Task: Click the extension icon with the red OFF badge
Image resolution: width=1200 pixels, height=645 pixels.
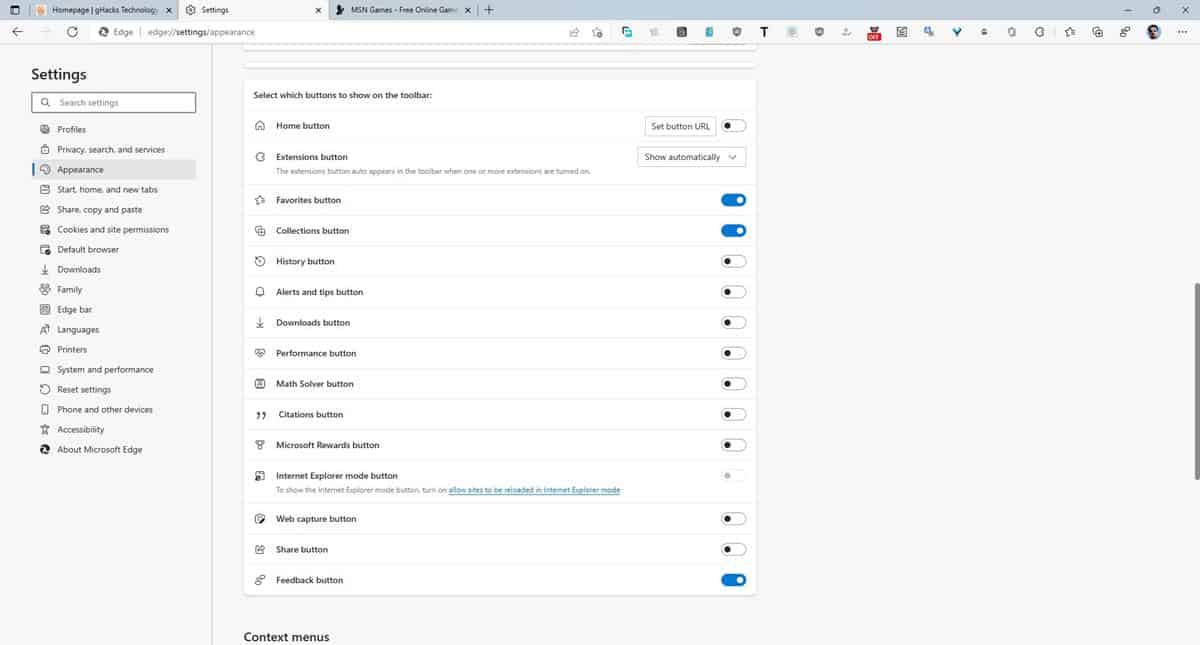Action: pyautogui.click(x=873, y=31)
